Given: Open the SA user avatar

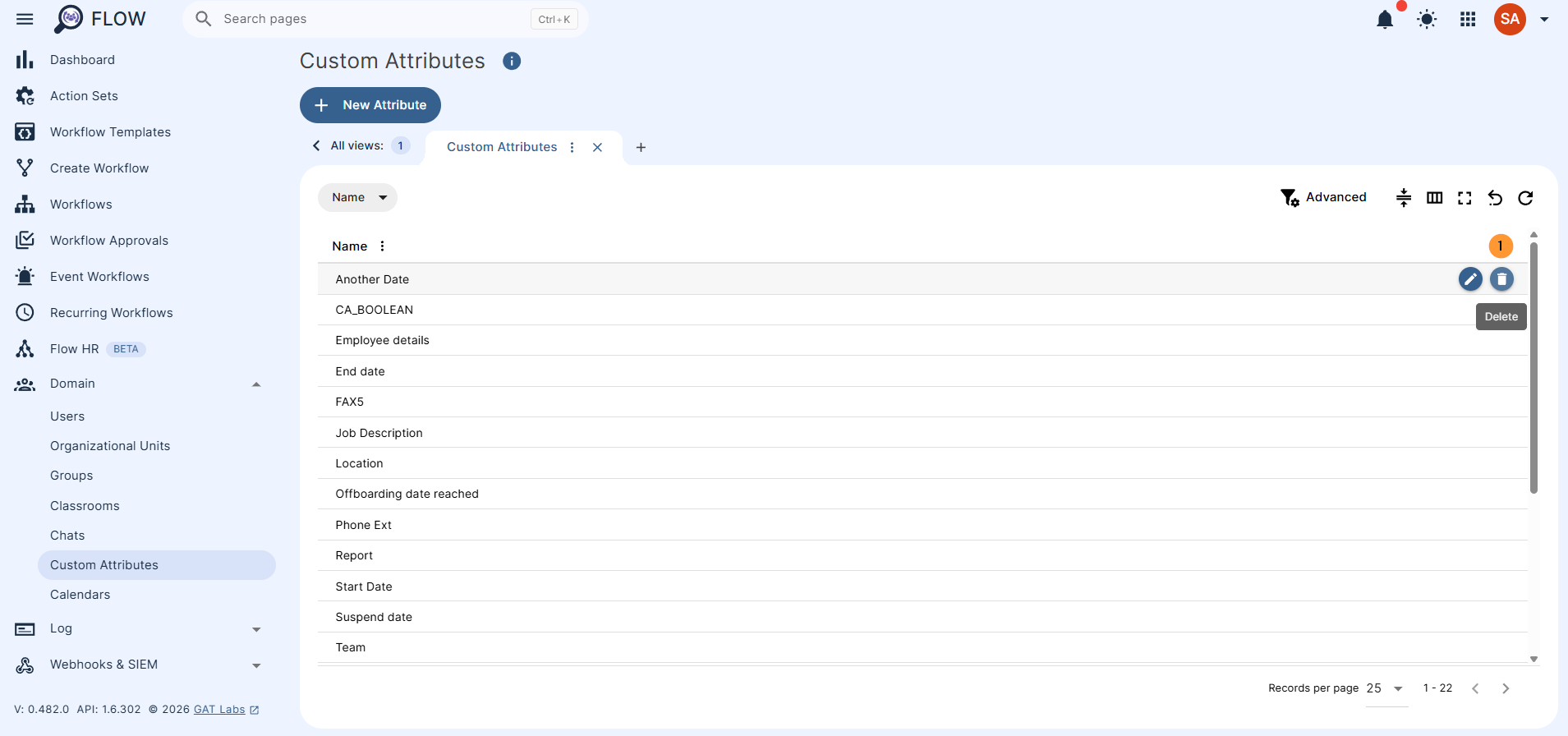Looking at the screenshot, I should (1510, 19).
